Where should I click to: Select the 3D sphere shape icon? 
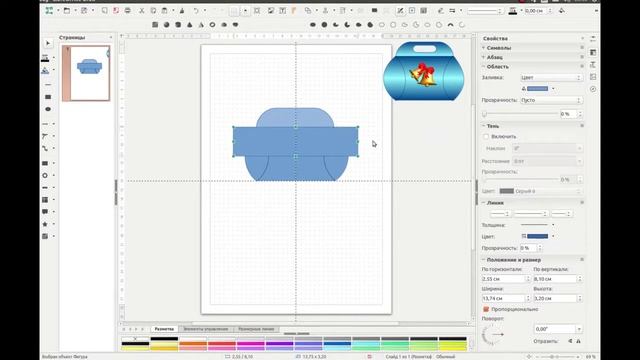(x=167, y=25)
